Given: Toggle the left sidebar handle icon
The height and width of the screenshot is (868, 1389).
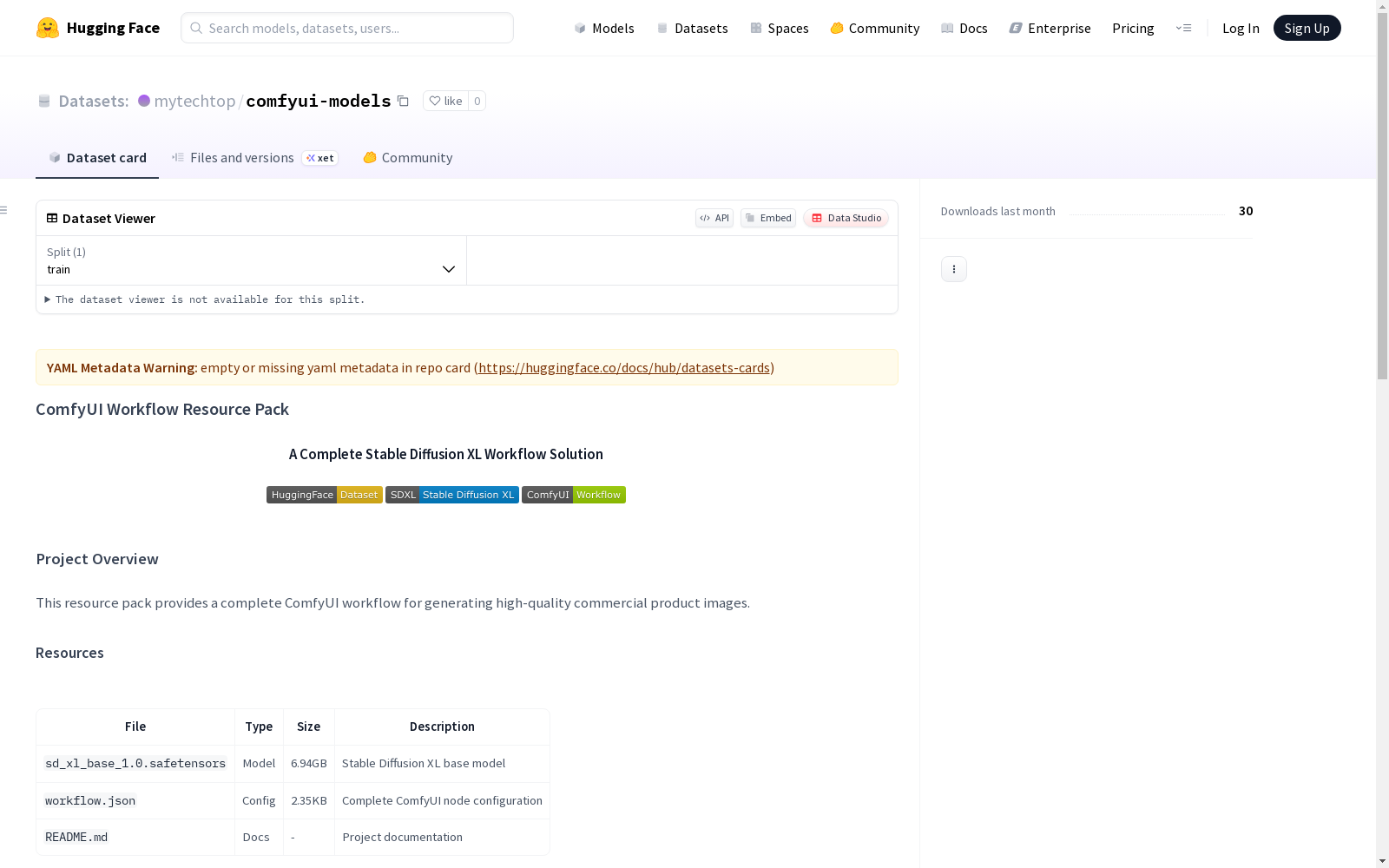Looking at the screenshot, I should [x=4, y=210].
